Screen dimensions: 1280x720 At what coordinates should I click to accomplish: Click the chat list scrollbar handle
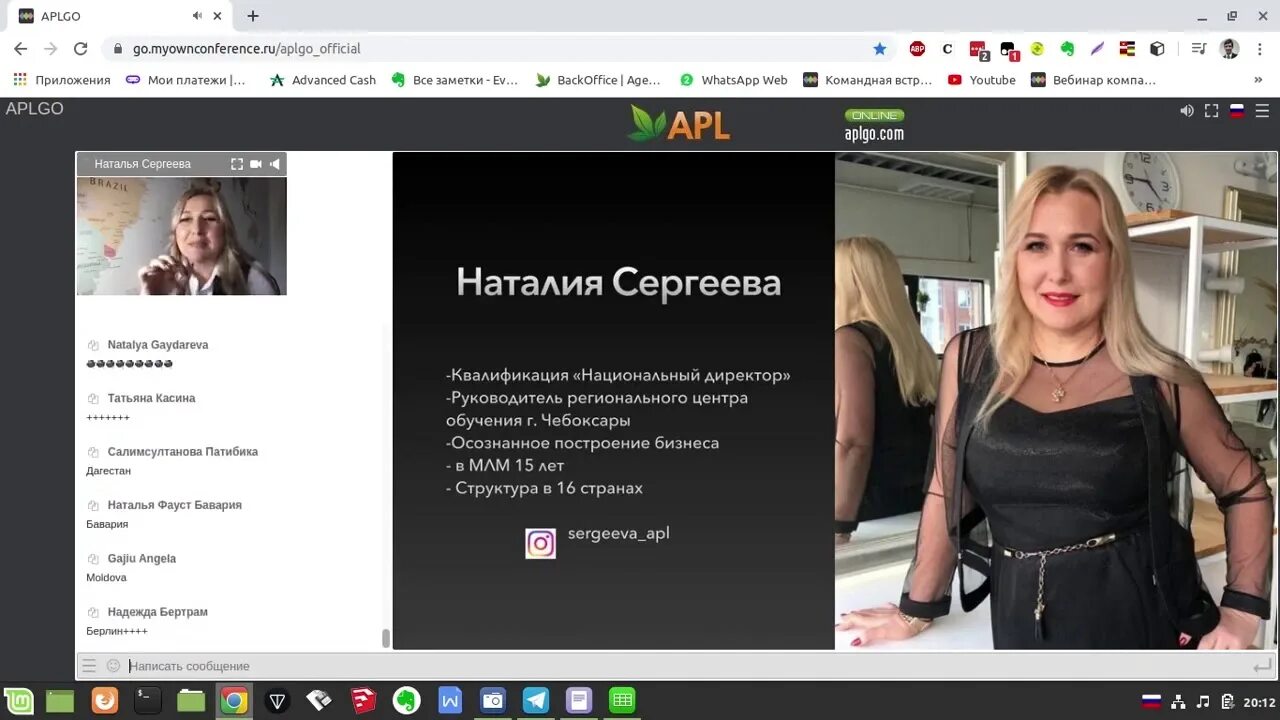(386, 638)
